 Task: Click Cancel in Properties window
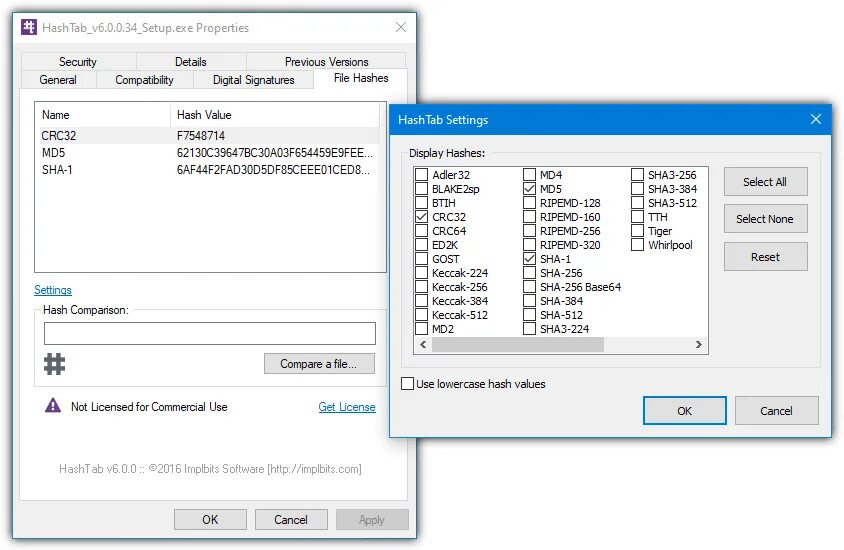pos(291,519)
